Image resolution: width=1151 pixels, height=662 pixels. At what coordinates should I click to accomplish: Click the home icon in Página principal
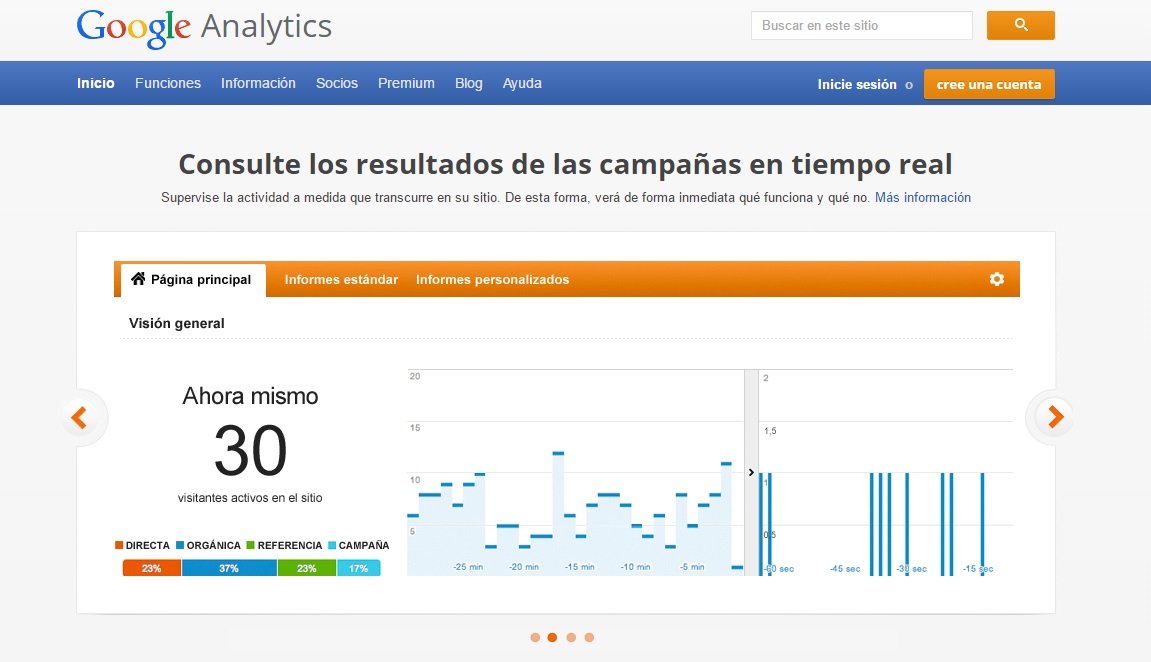point(138,279)
